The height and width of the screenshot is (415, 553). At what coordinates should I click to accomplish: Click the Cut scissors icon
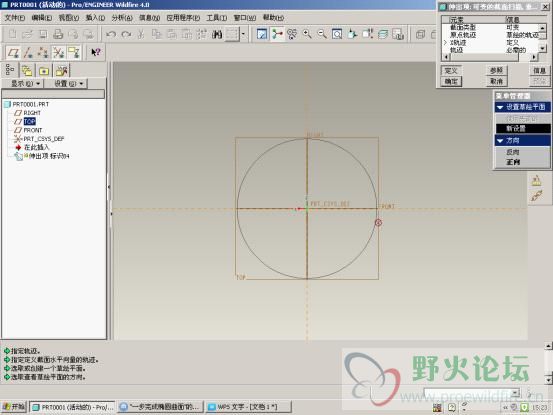tap(141, 34)
